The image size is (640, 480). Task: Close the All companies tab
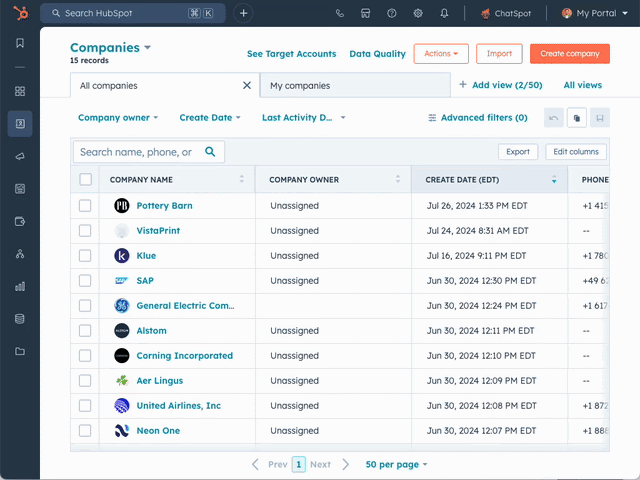point(247,86)
